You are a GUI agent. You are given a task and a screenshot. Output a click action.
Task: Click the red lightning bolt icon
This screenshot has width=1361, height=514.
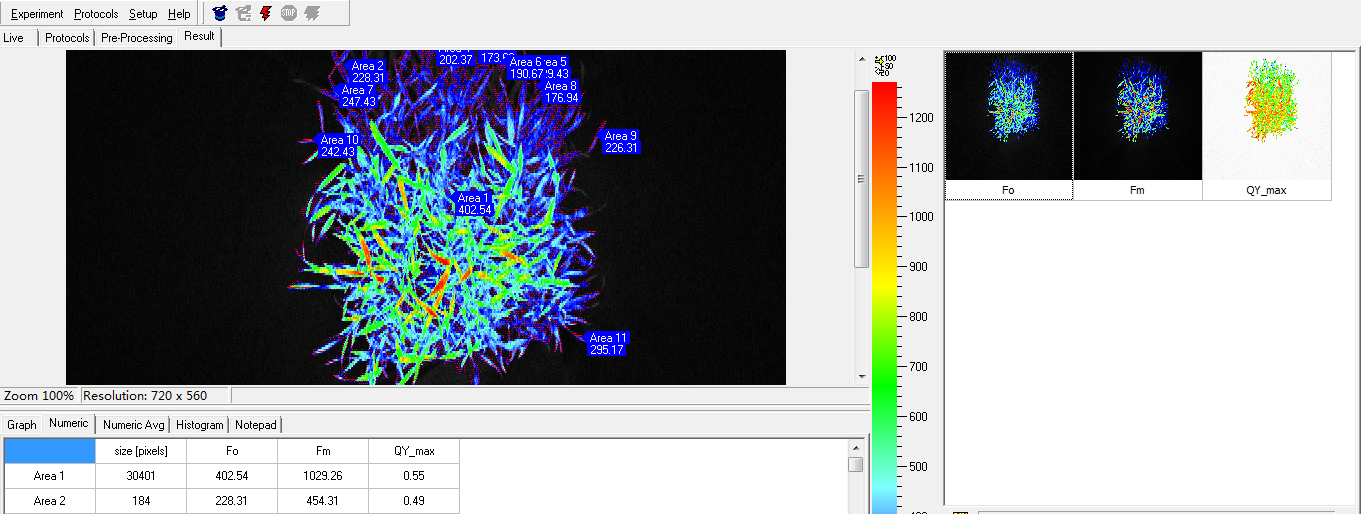pyautogui.click(x=265, y=13)
